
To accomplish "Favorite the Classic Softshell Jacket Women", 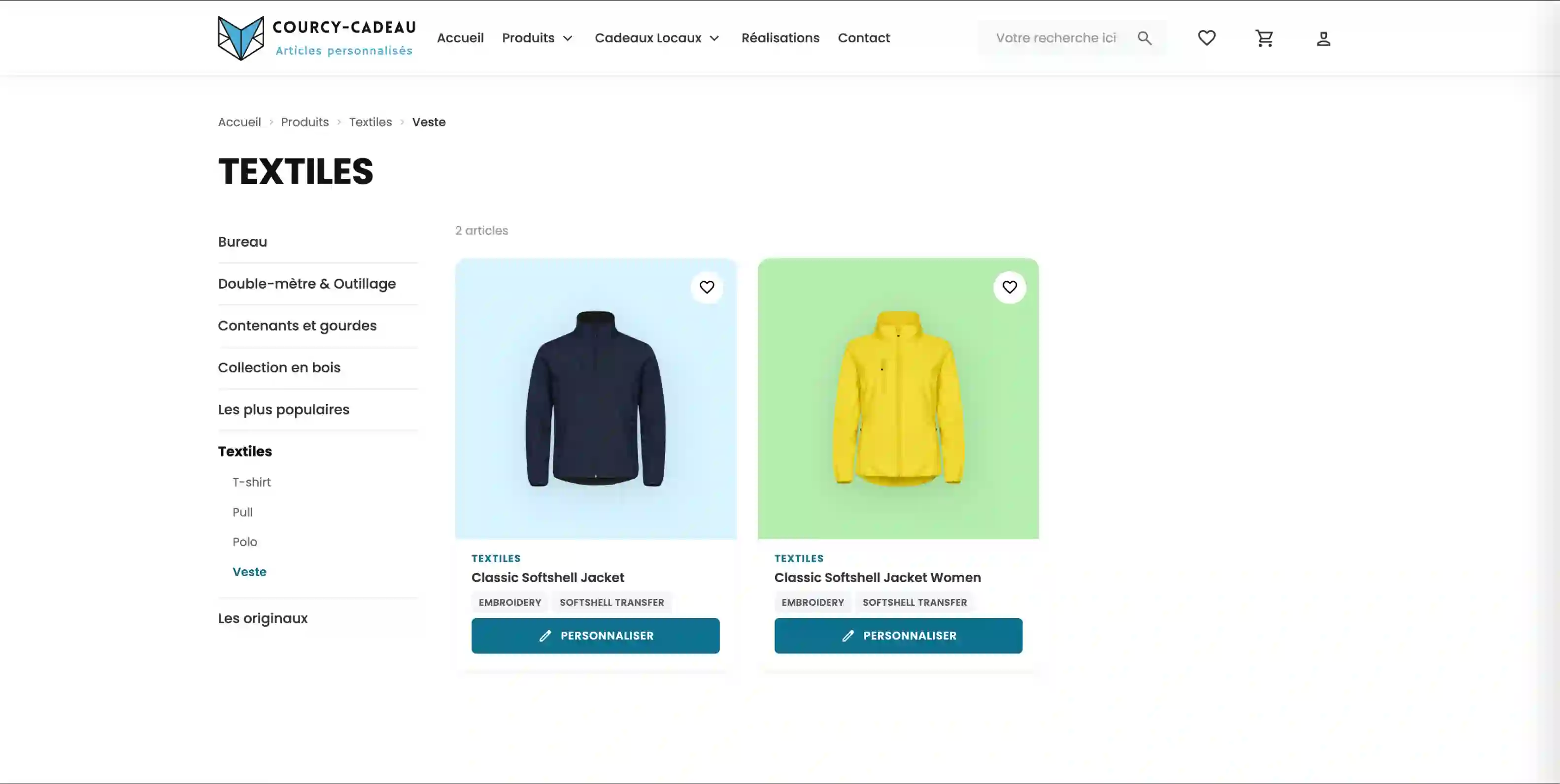I will pyautogui.click(x=1009, y=287).
